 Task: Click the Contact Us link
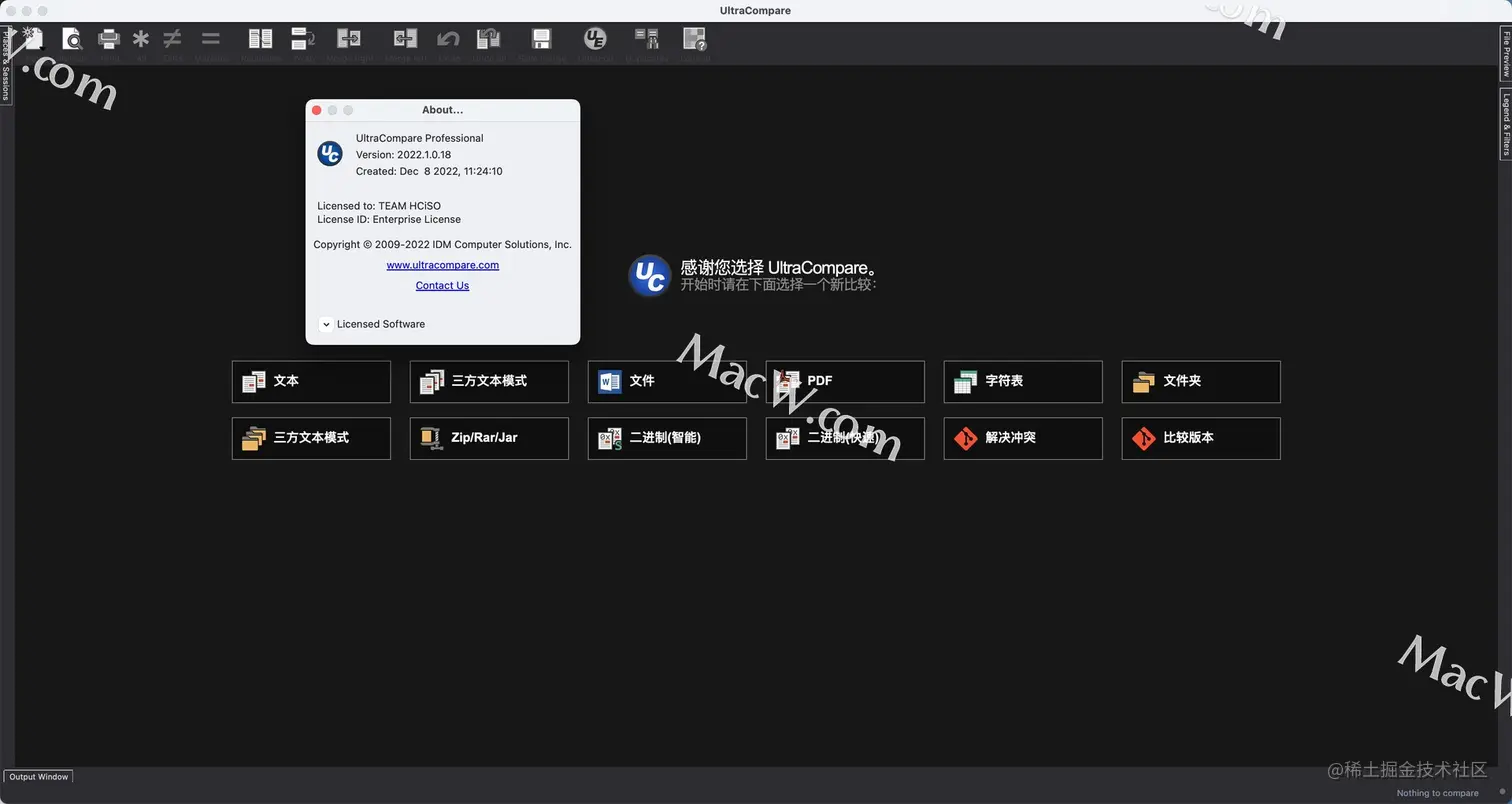coord(442,286)
